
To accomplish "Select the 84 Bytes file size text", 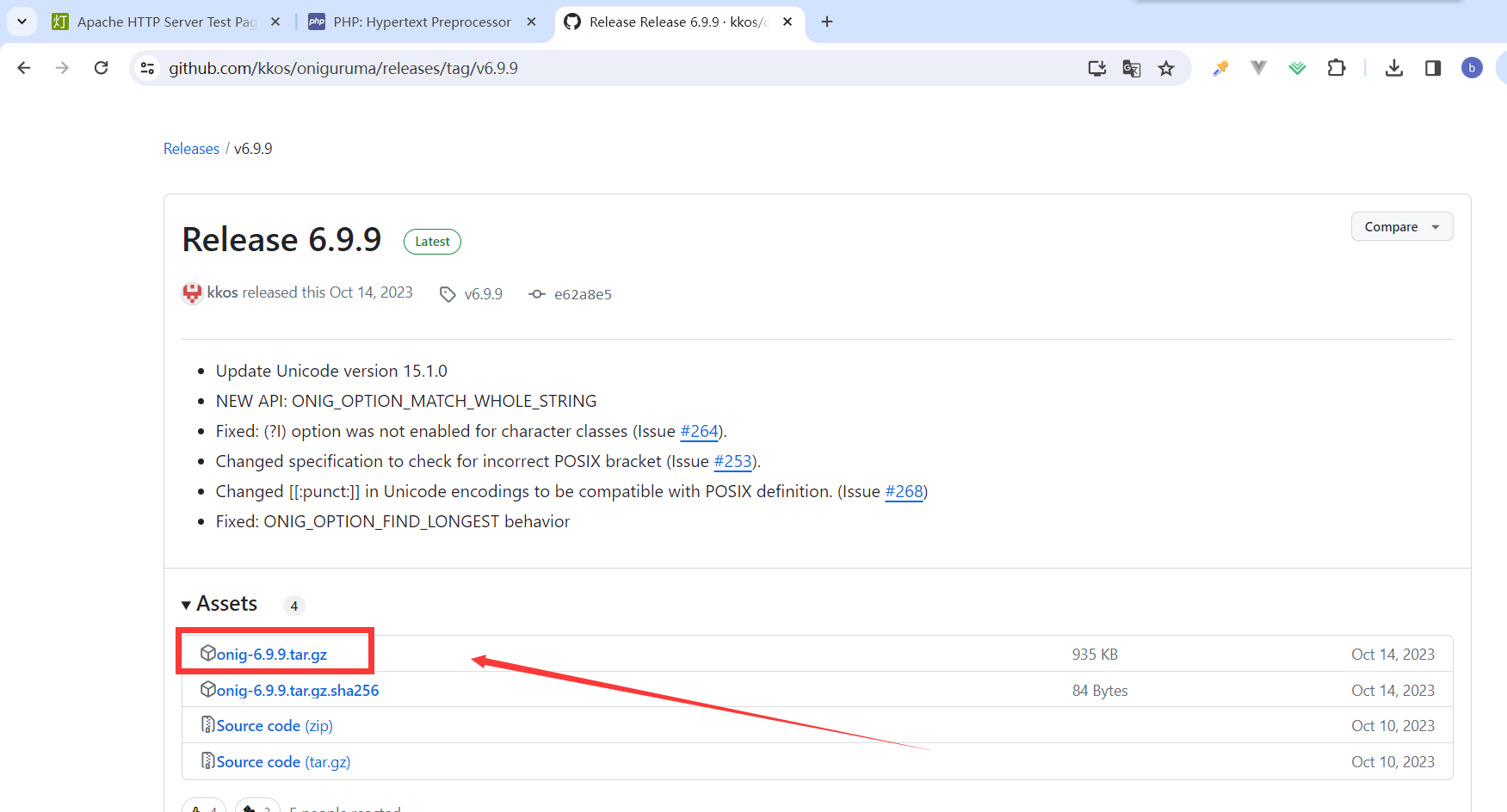I will tap(1100, 691).
